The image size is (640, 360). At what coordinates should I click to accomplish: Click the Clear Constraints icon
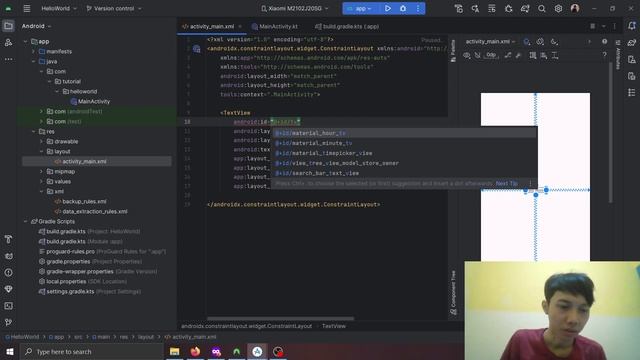coord(508,55)
